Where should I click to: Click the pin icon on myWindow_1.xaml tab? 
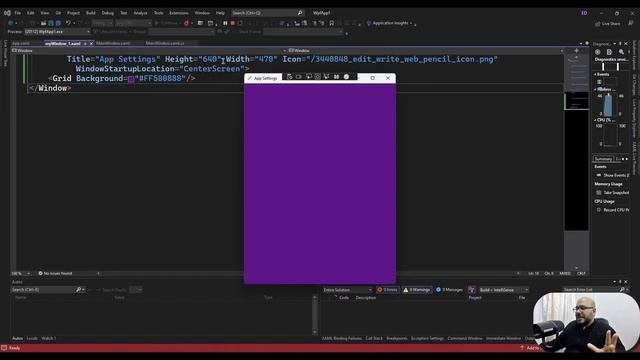pyautogui.click(x=85, y=43)
